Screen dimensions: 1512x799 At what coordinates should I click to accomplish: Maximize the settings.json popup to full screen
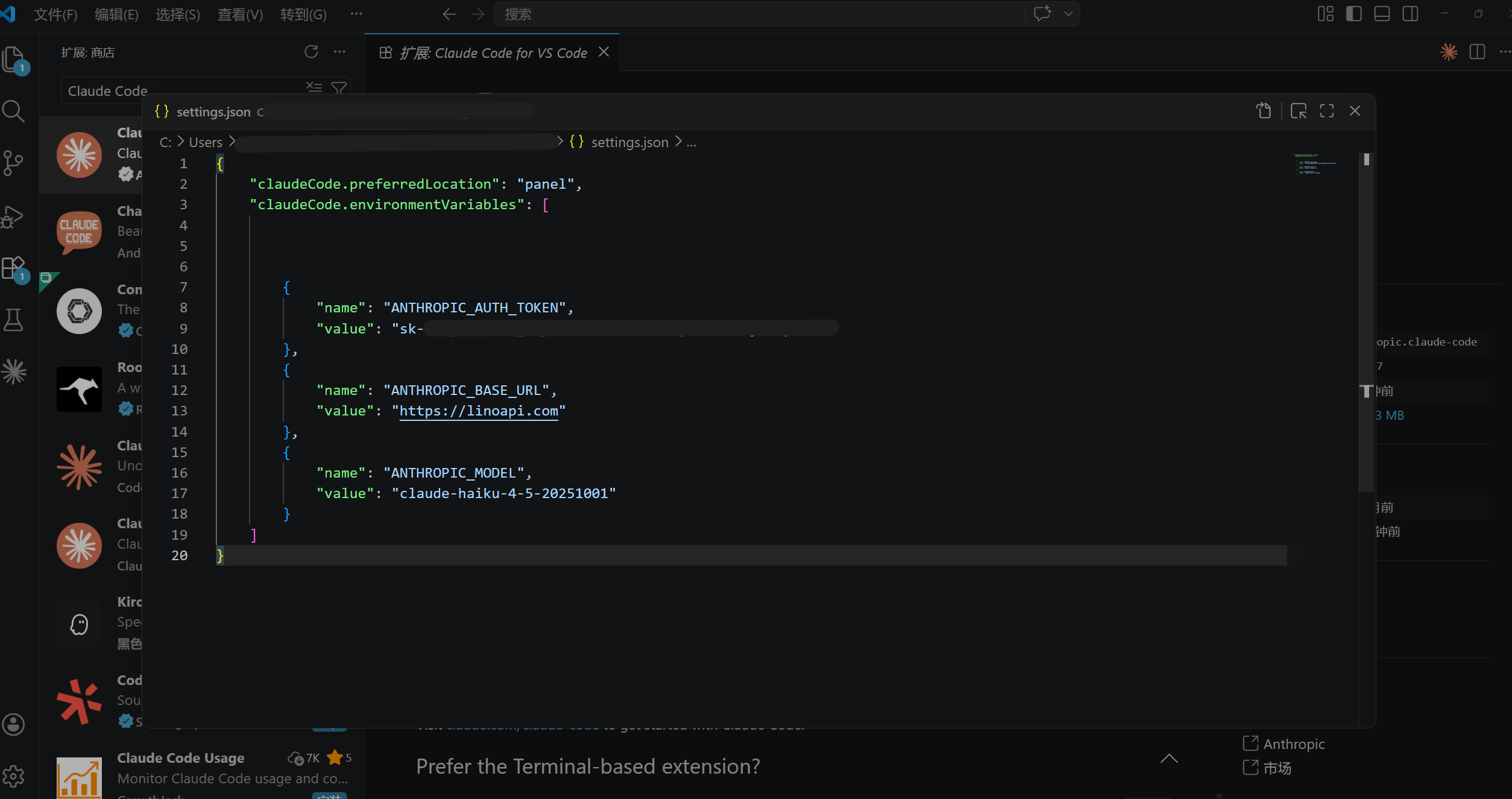(1327, 111)
